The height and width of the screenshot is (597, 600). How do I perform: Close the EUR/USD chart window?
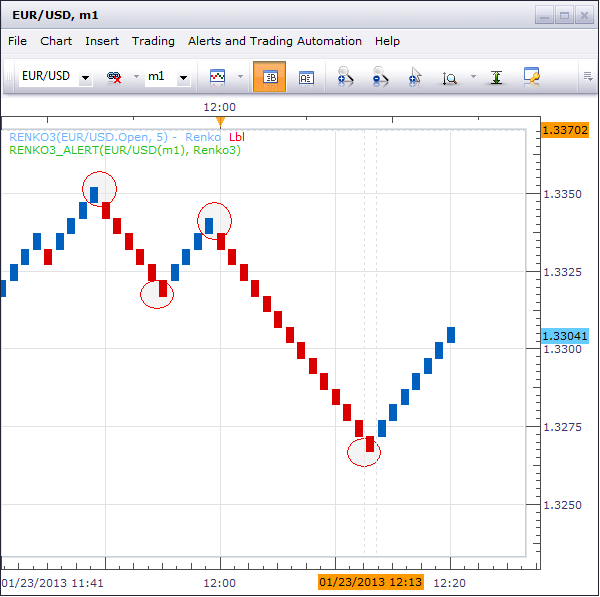click(x=584, y=16)
